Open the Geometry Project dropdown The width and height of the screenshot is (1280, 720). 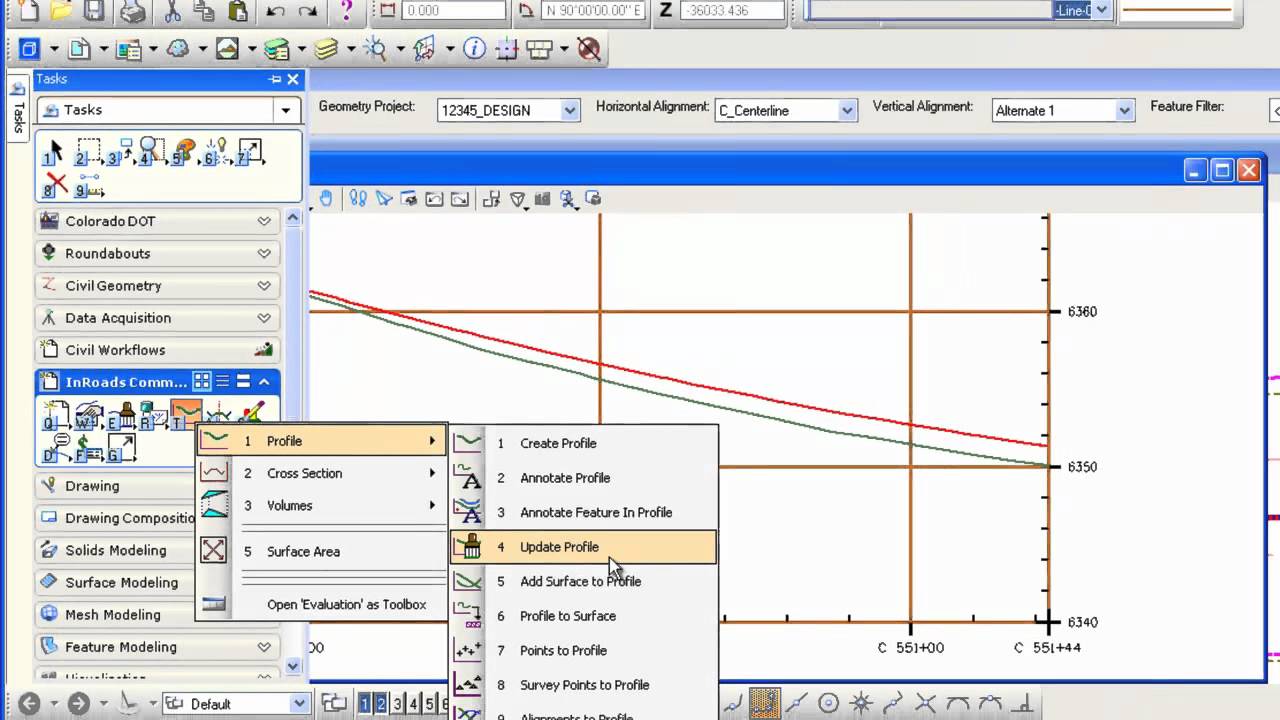[x=570, y=111]
